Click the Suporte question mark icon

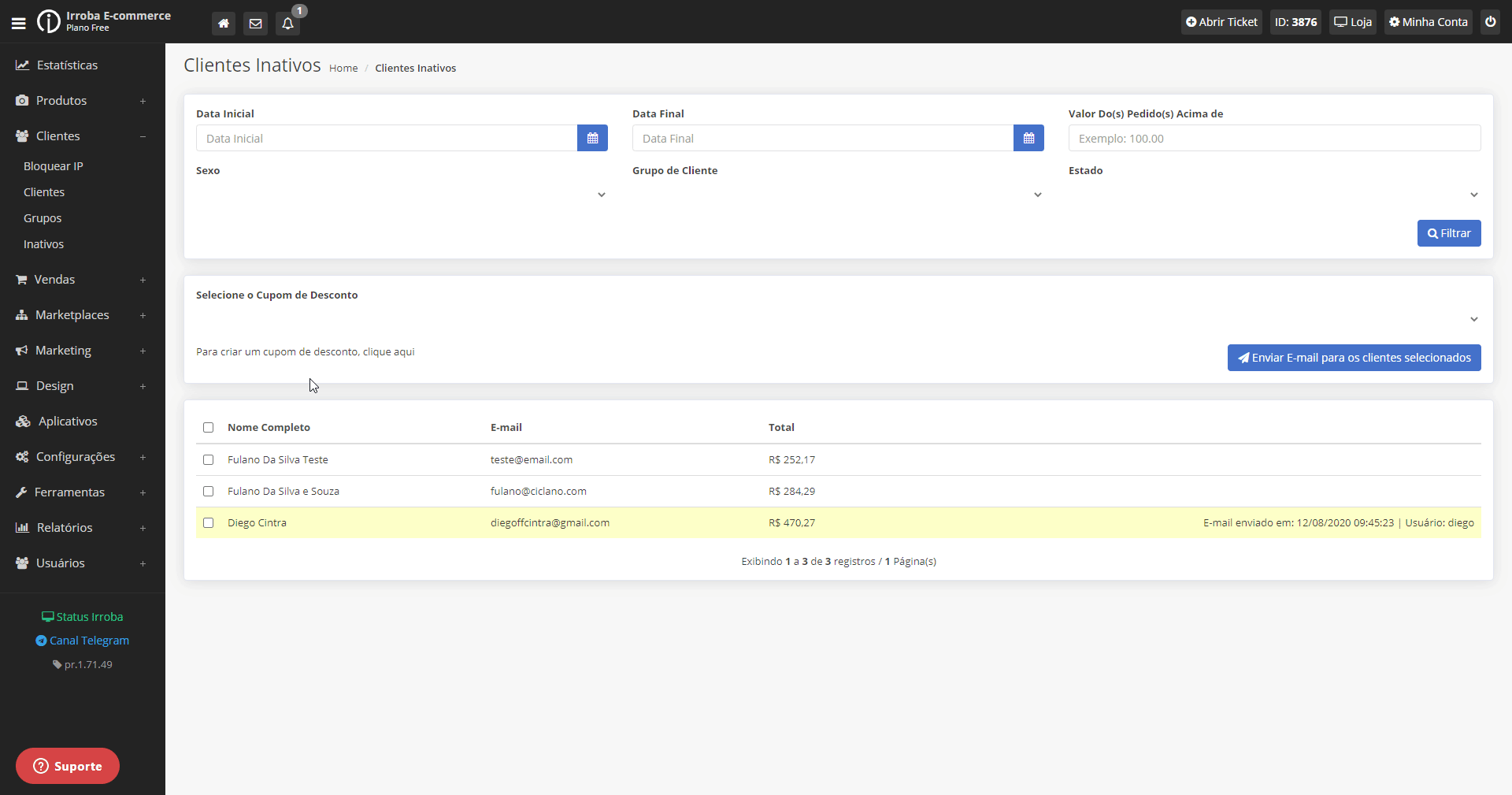click(41, 766)
